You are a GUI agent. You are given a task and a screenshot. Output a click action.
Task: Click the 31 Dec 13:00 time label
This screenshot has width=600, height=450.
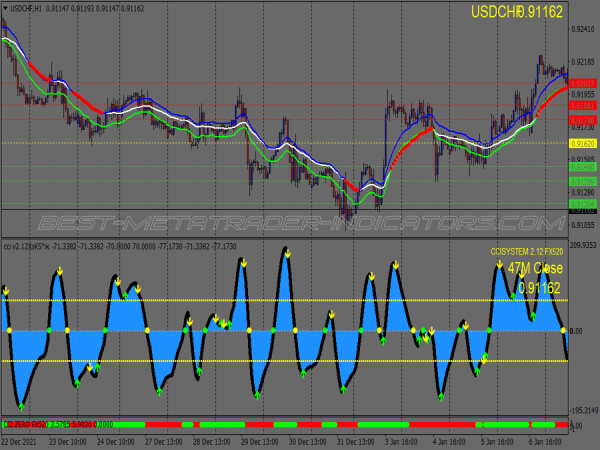coord(355,442)
